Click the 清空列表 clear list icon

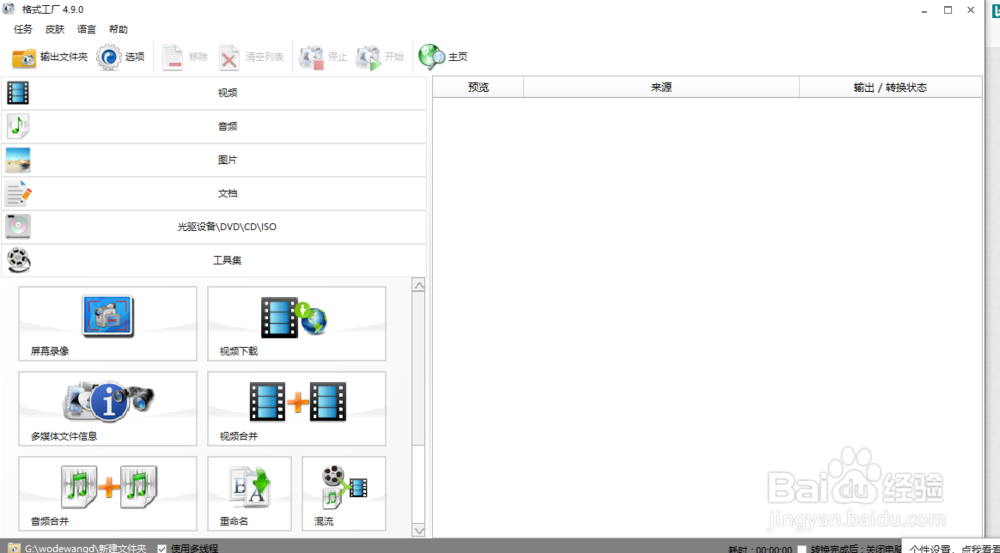(230, 57)
